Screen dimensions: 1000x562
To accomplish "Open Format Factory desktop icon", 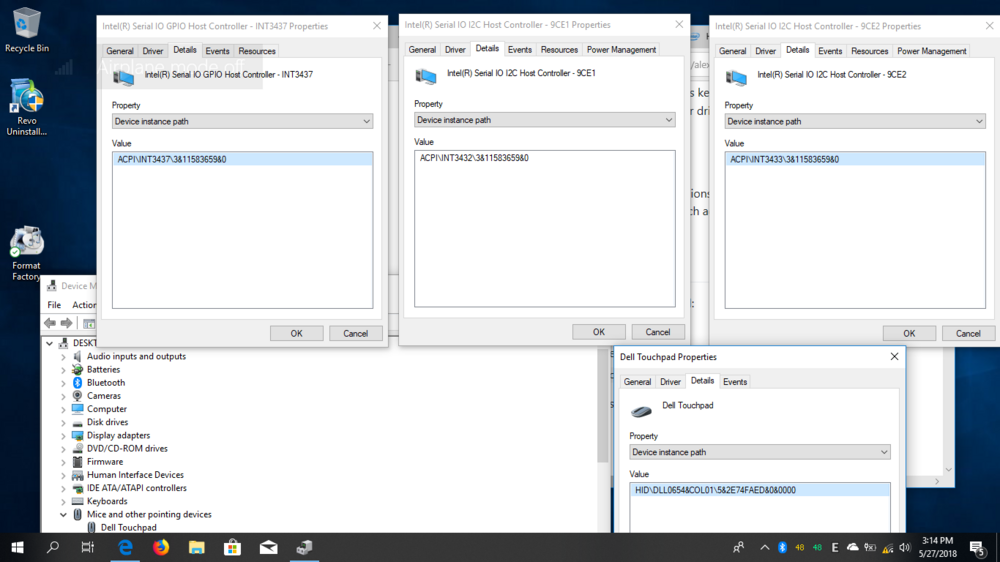I will 26,253.
